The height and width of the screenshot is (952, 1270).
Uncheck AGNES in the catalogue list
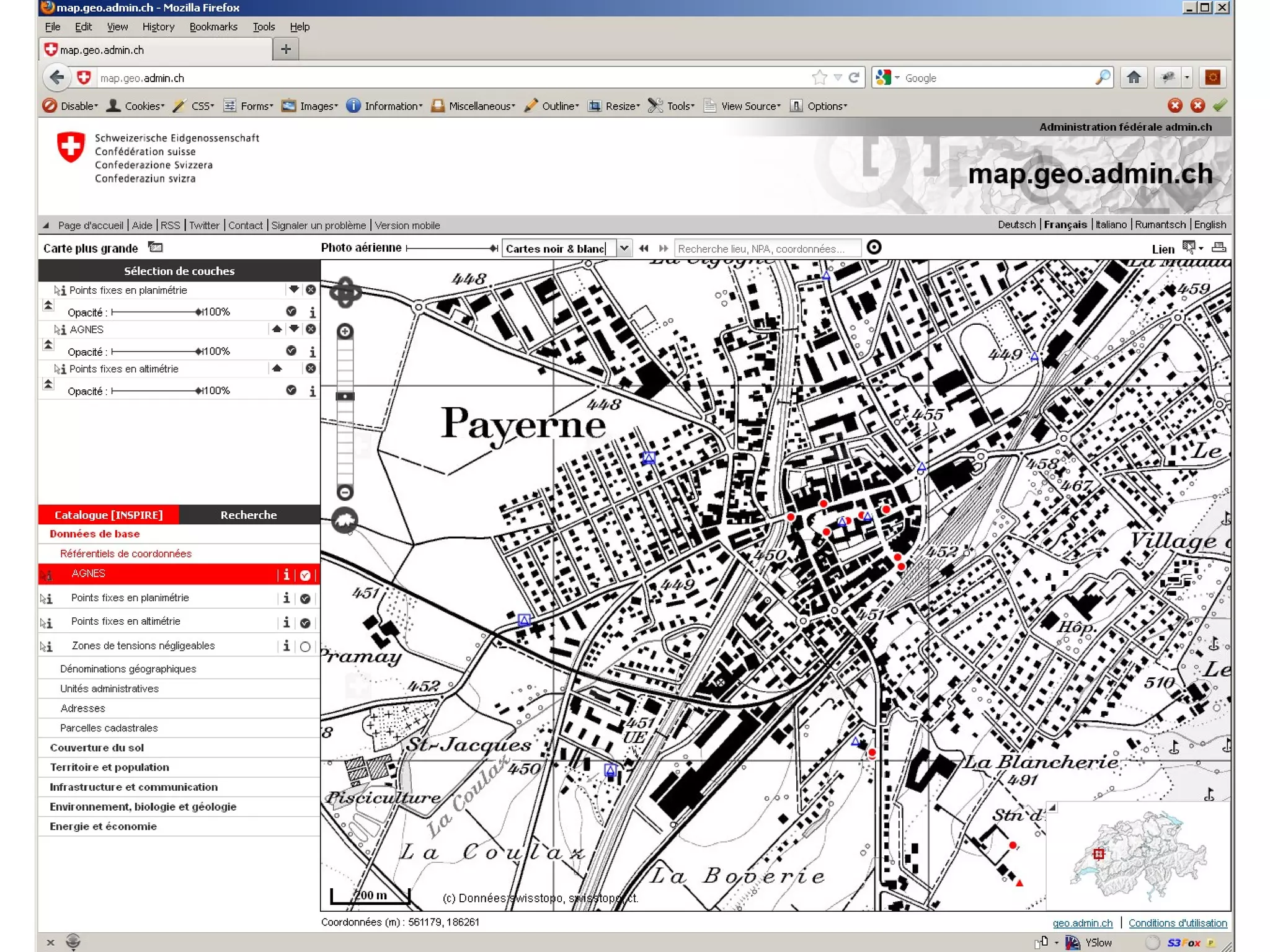point(305,575)
